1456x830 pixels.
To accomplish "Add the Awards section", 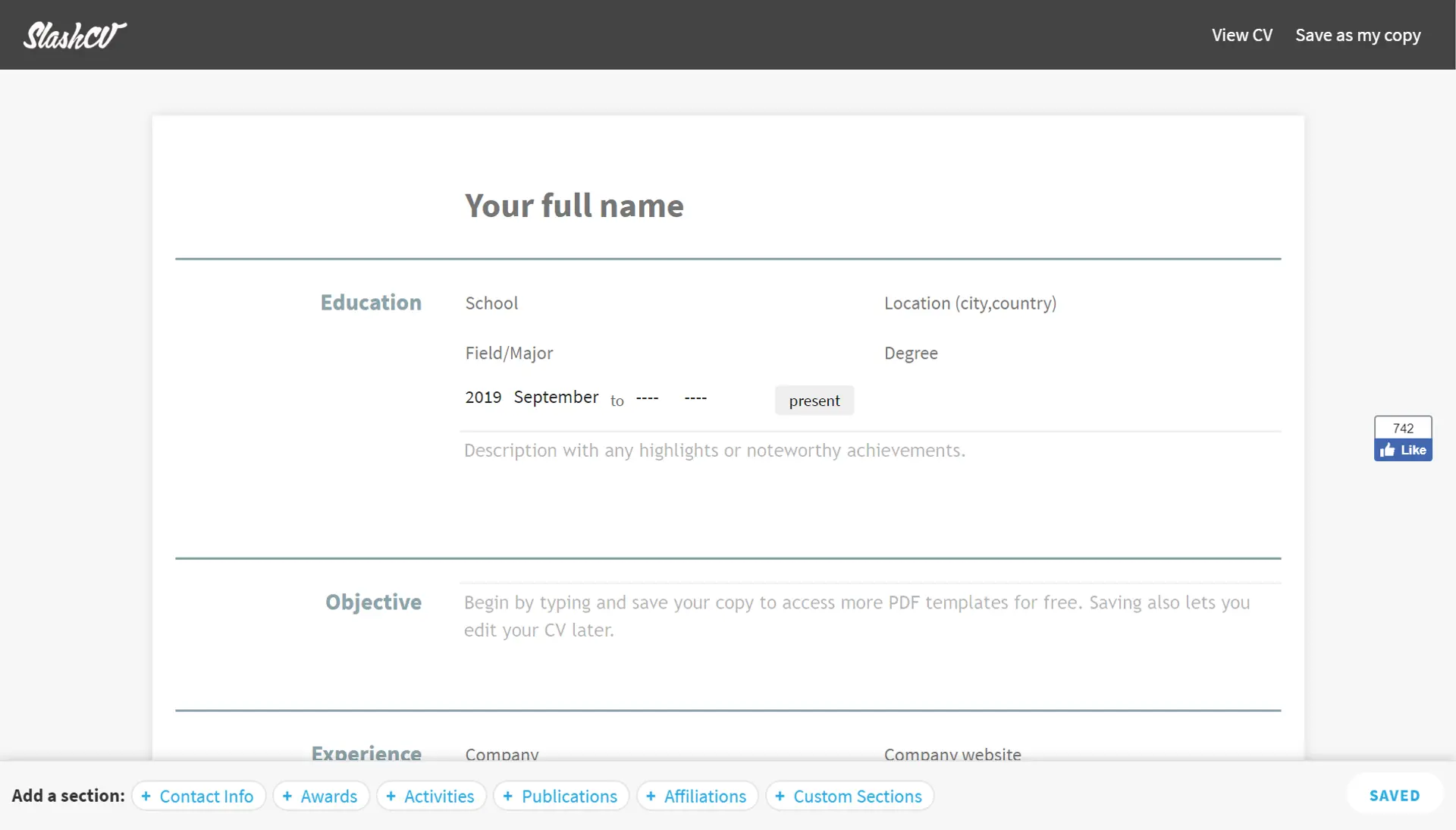I will point(320,796).
